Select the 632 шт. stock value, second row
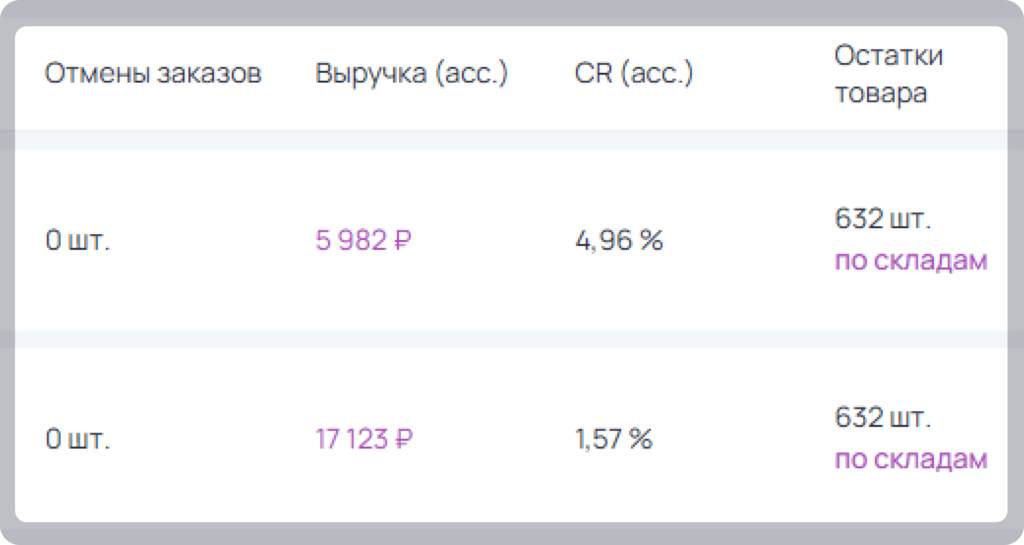This screenshot has height=545, width=1024. pyautogui.click(x=882, y=417)
